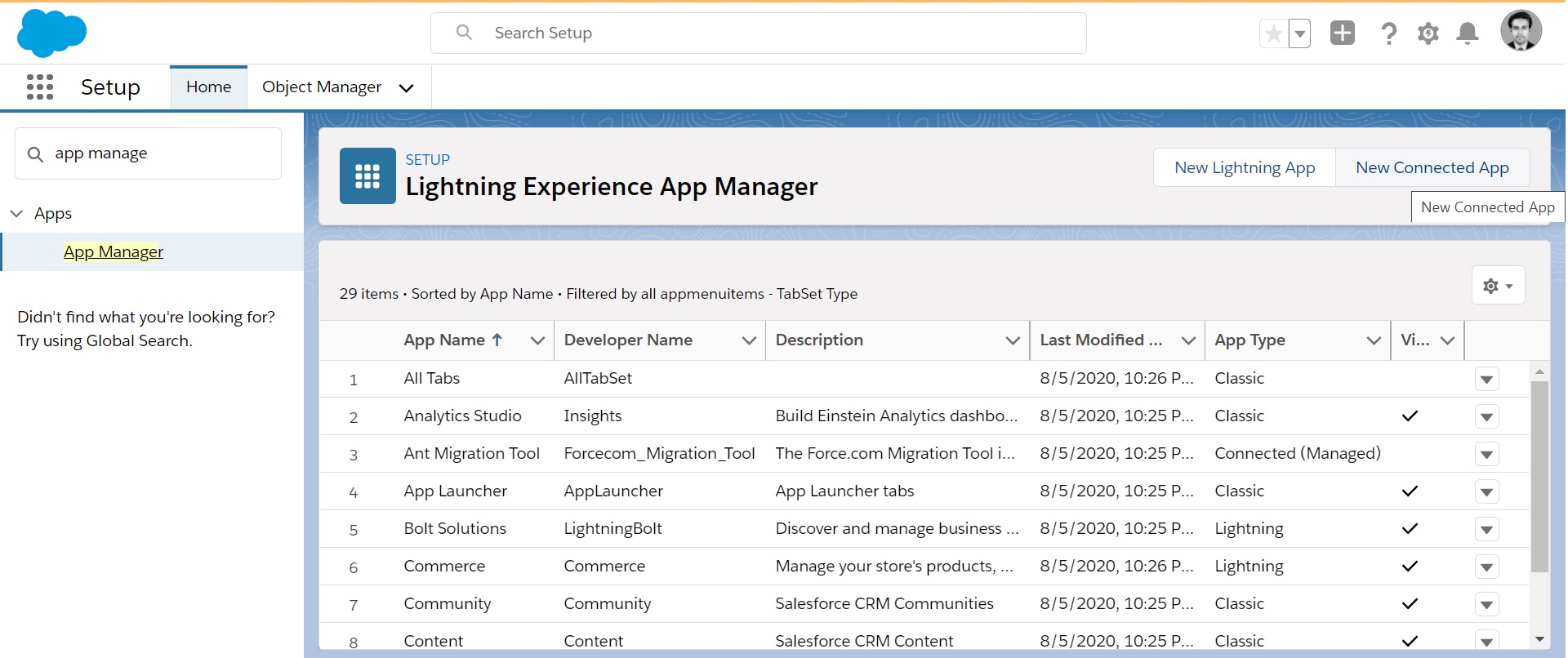Screen dimensions: 1568x658
Task: Open the App Launcher dots icon
Action: coord(40,87)
